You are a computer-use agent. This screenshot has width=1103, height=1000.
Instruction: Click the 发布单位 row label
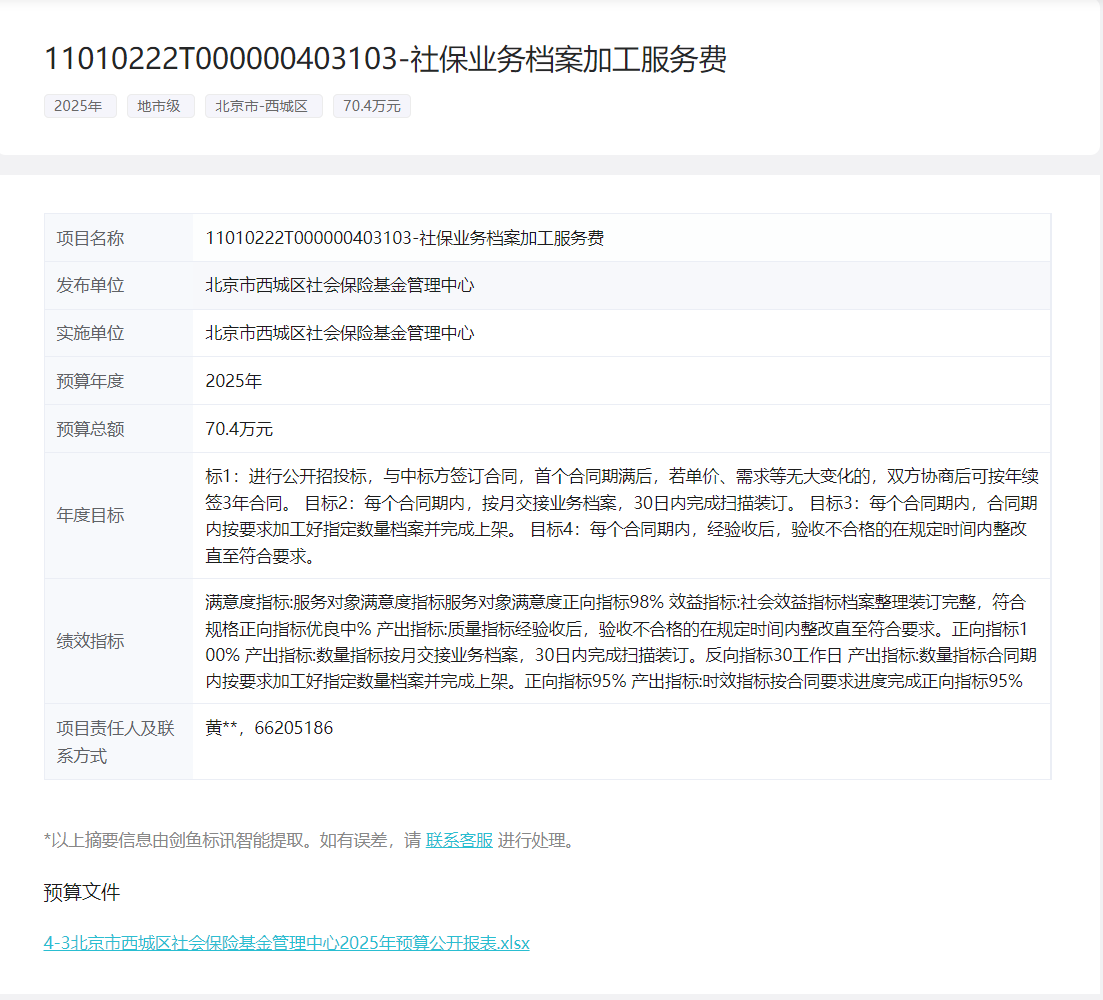[x=90, y=285]
